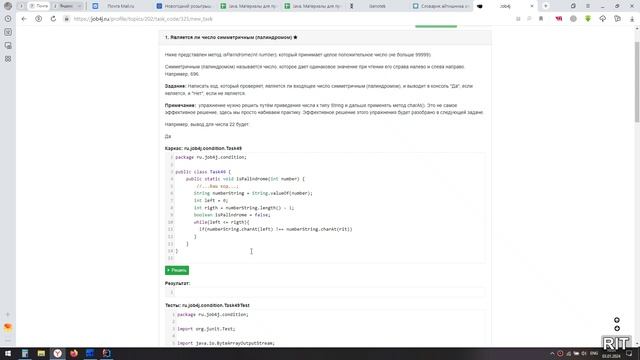Click the 'int left = 0;' code line

211,200
